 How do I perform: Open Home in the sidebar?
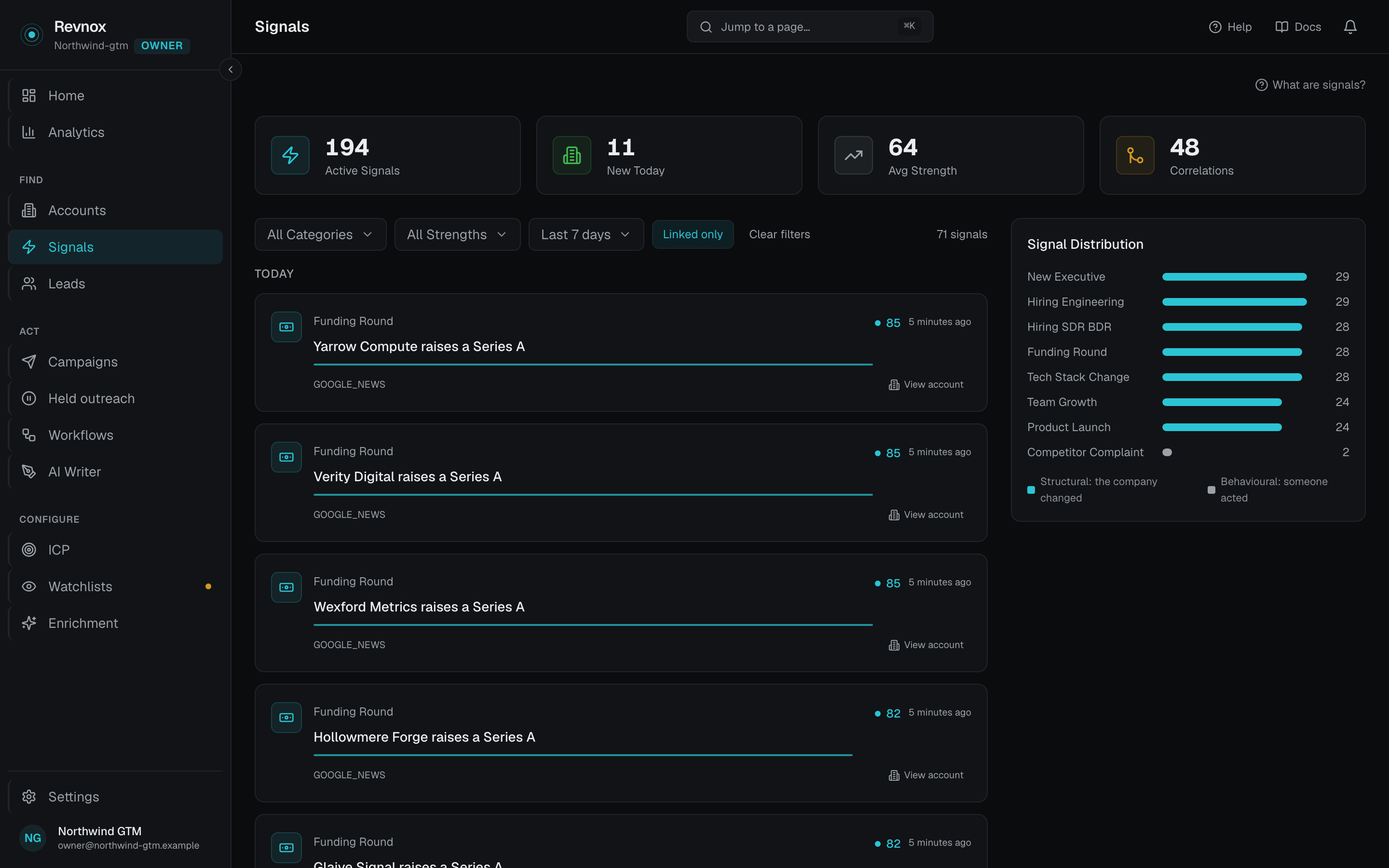coord(115,96)
